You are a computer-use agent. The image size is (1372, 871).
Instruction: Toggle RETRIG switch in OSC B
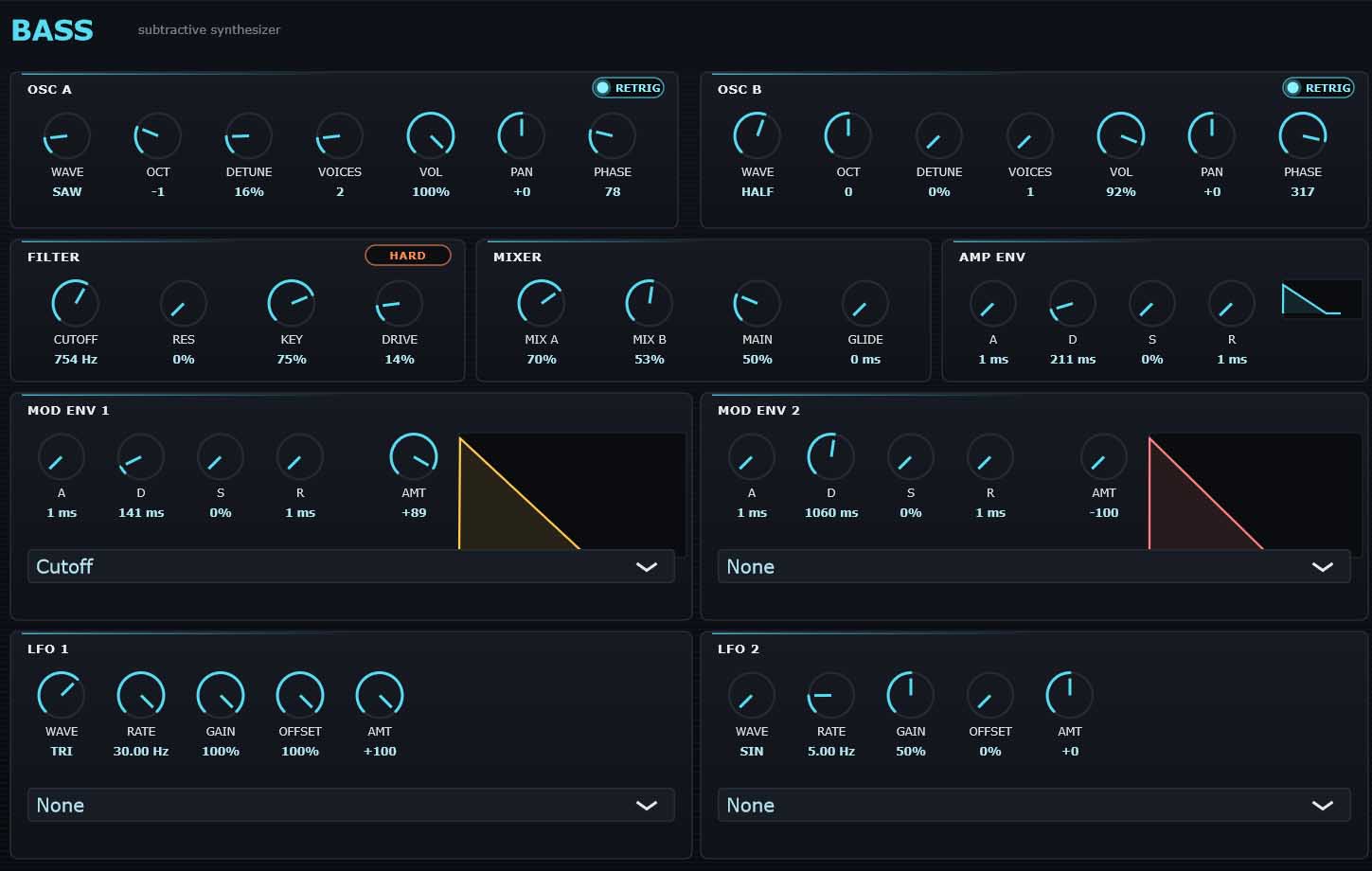click(1318, 88)
